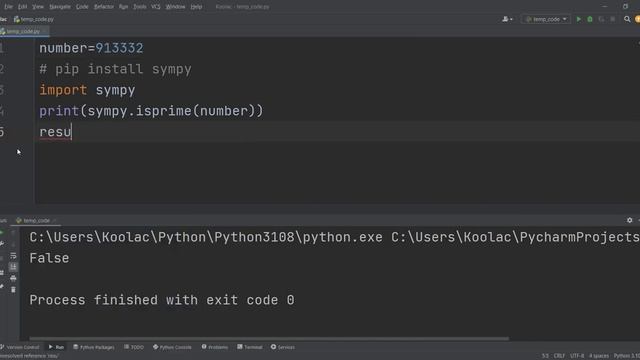Expand the user account dropdown in the toolbar
This screenshot has height=360, width=640.
click(507, 19)
